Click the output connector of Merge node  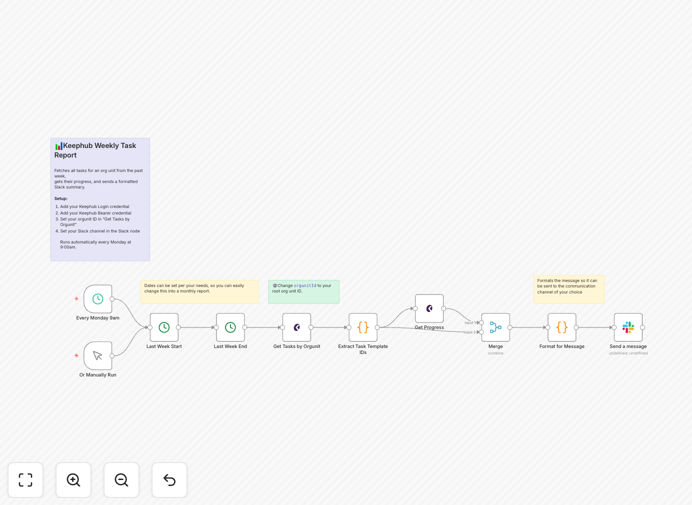point(510,328)
